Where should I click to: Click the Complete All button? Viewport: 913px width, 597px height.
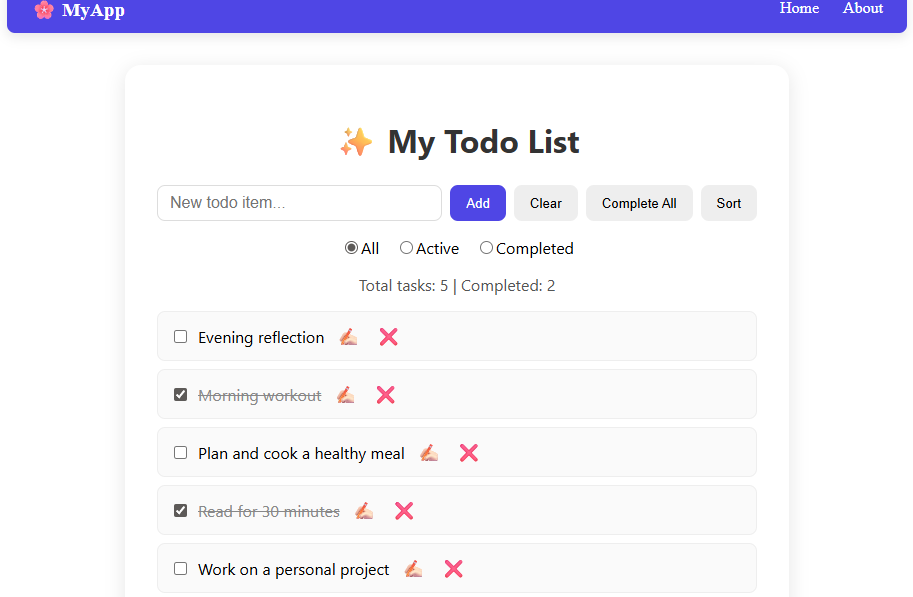point(639,203)
